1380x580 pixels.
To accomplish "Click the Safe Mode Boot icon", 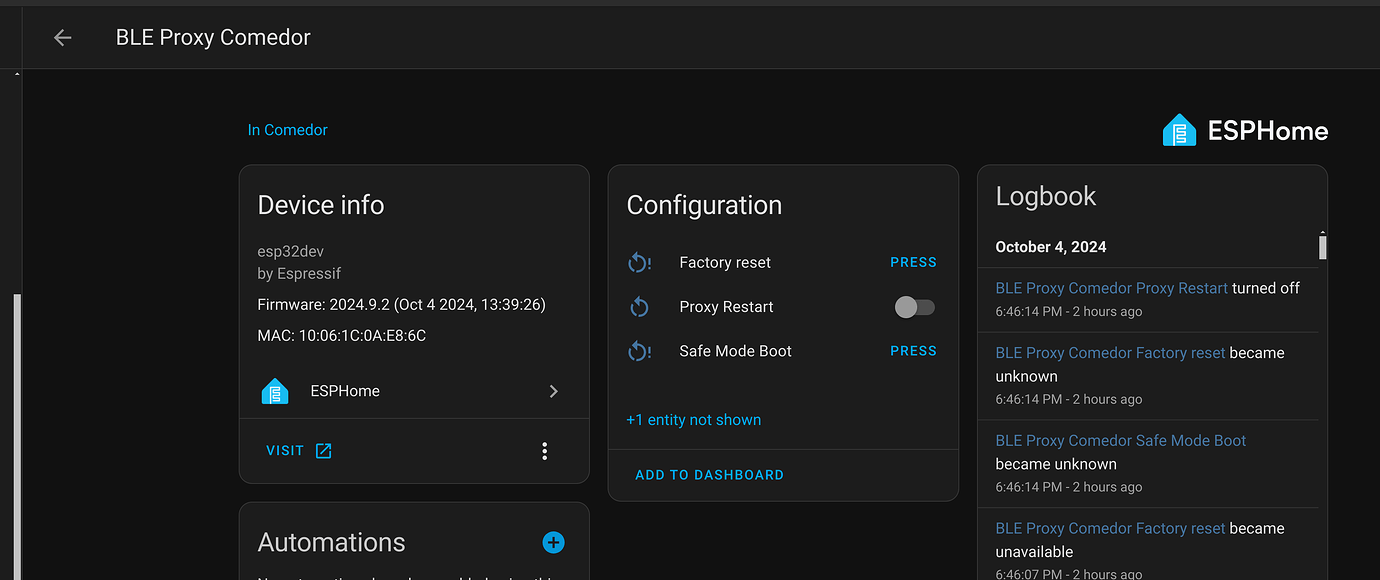I will [640, 351].
